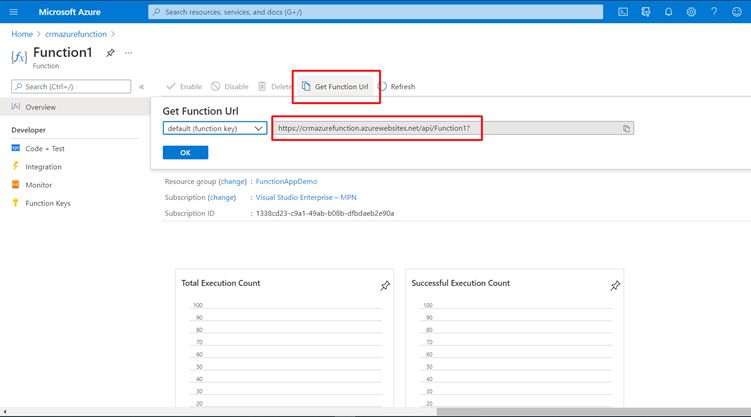Viewport: 751px width, 417px height.
Task: Go to Home breadcrumb
Action: (x=22, y=34)
